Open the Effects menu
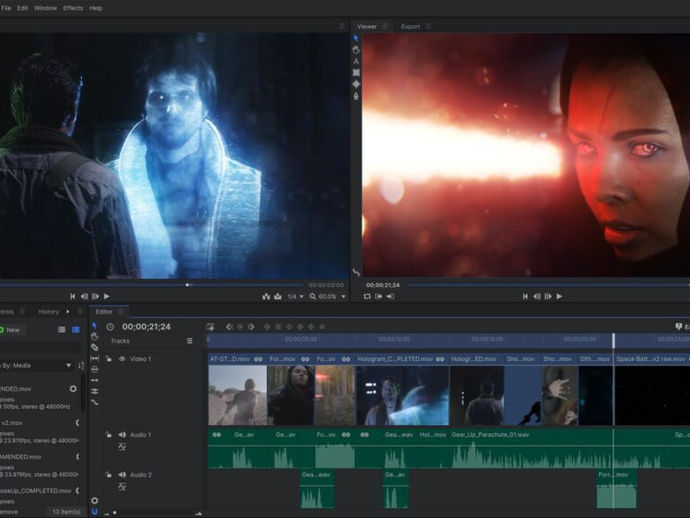Viewport: 690px width, 518px height. click(73, 7)
